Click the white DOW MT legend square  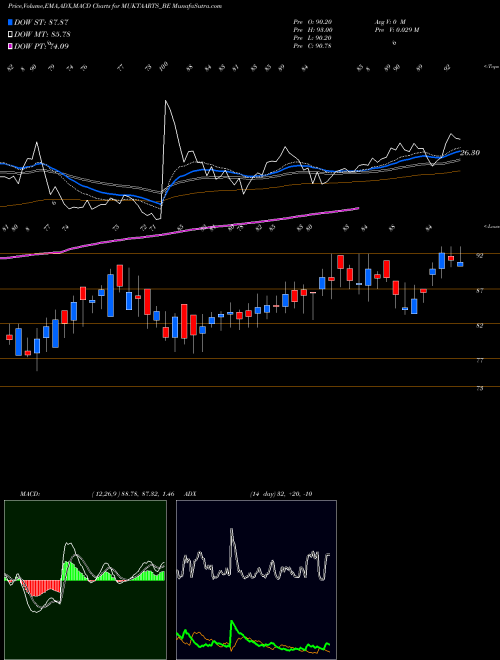pyautogui.click(x=11, y=34)
